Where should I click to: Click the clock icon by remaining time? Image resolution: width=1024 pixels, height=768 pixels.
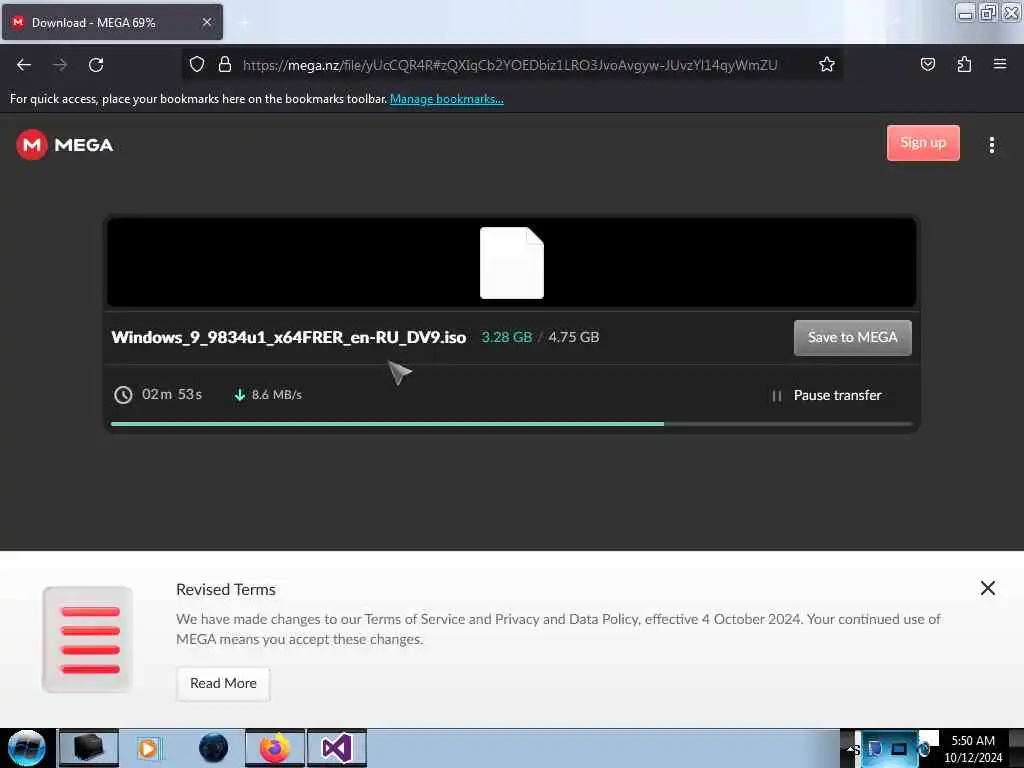(x=123, y=394)
